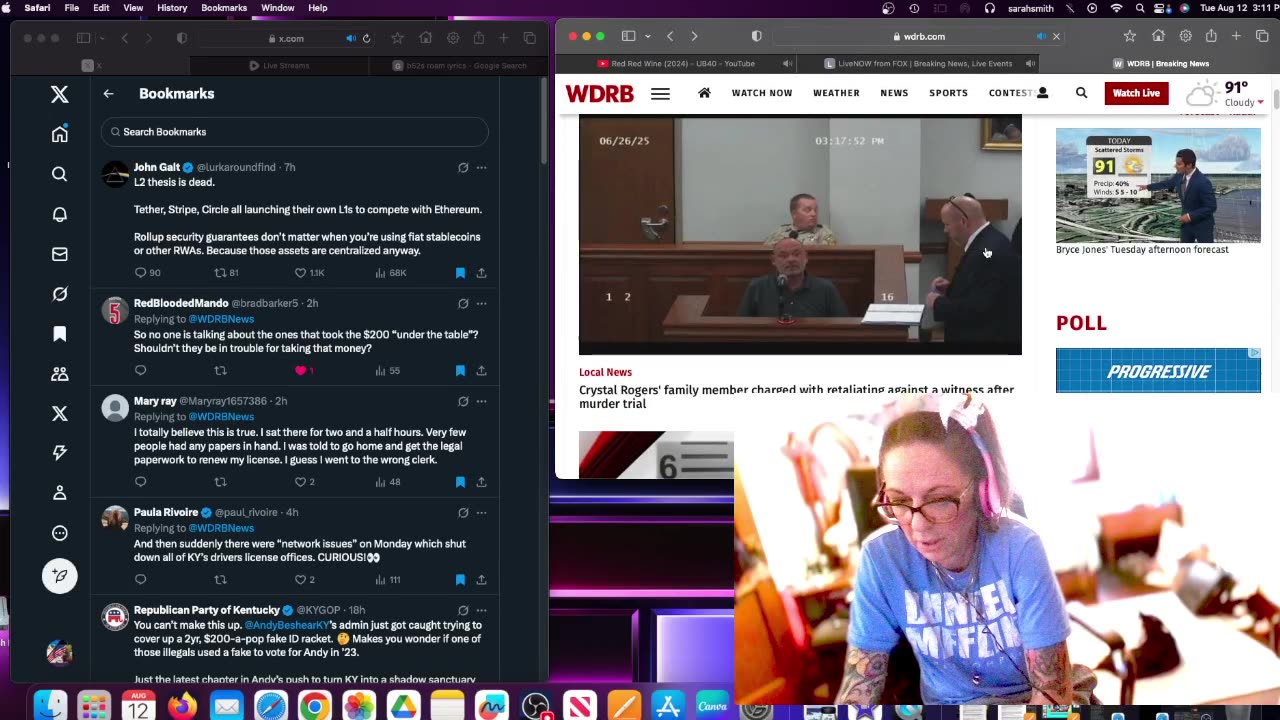Share Mary ray's post
The height and width of the screenshot is (720, 1280).
481,482
